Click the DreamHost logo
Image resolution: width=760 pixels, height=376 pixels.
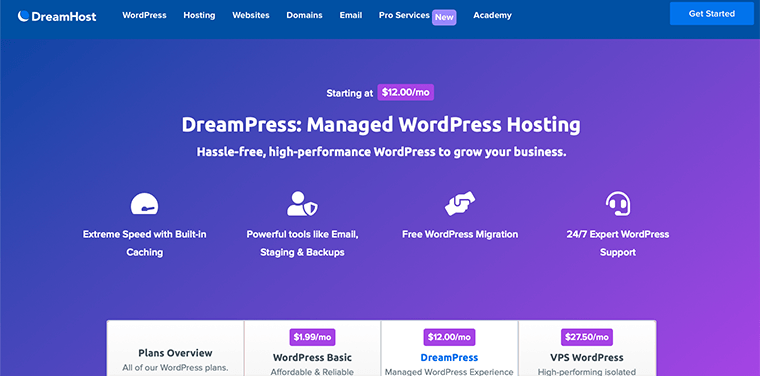pyautogui.click(x=57, y=16)
